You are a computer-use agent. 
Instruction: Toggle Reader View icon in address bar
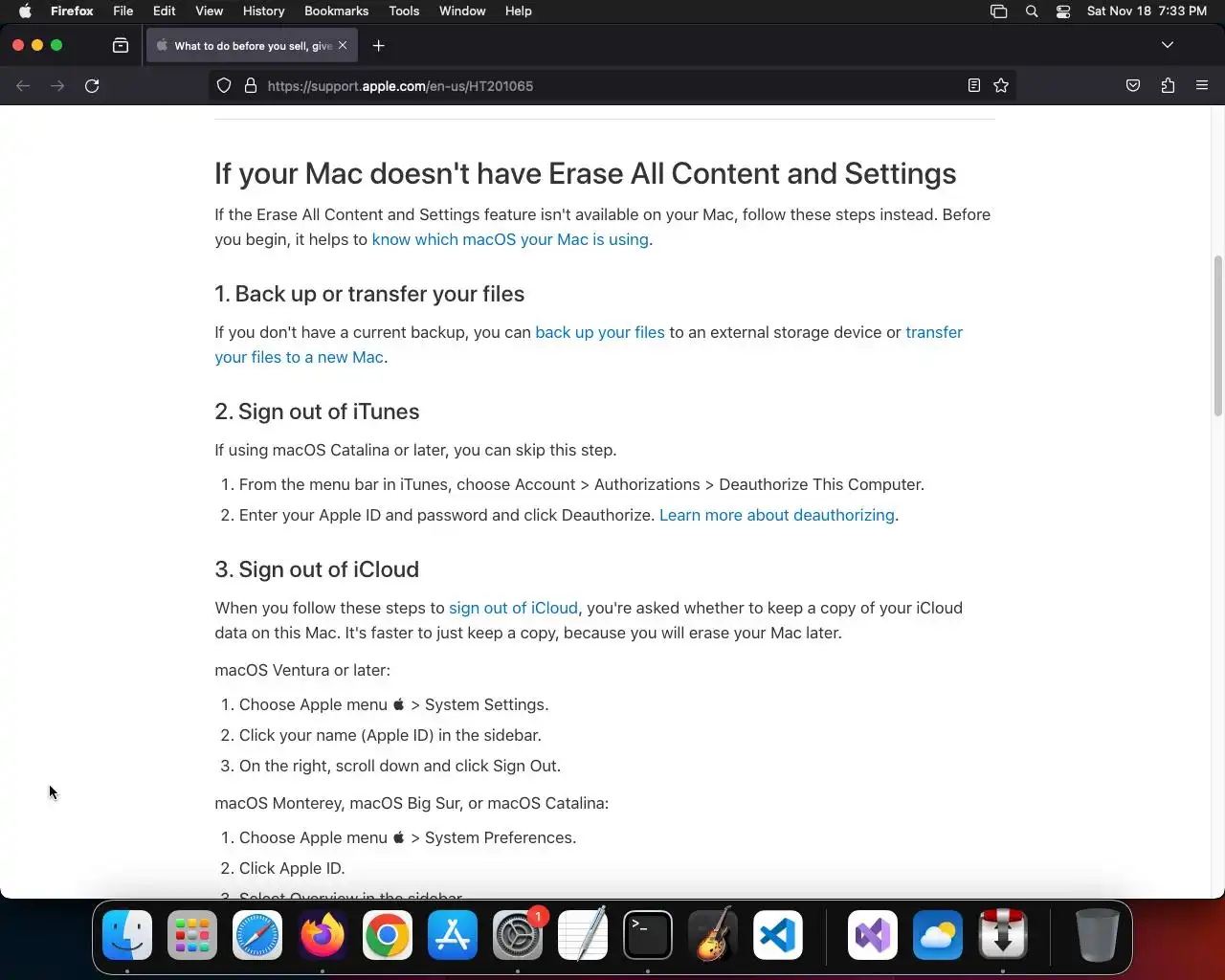(974, 86)
